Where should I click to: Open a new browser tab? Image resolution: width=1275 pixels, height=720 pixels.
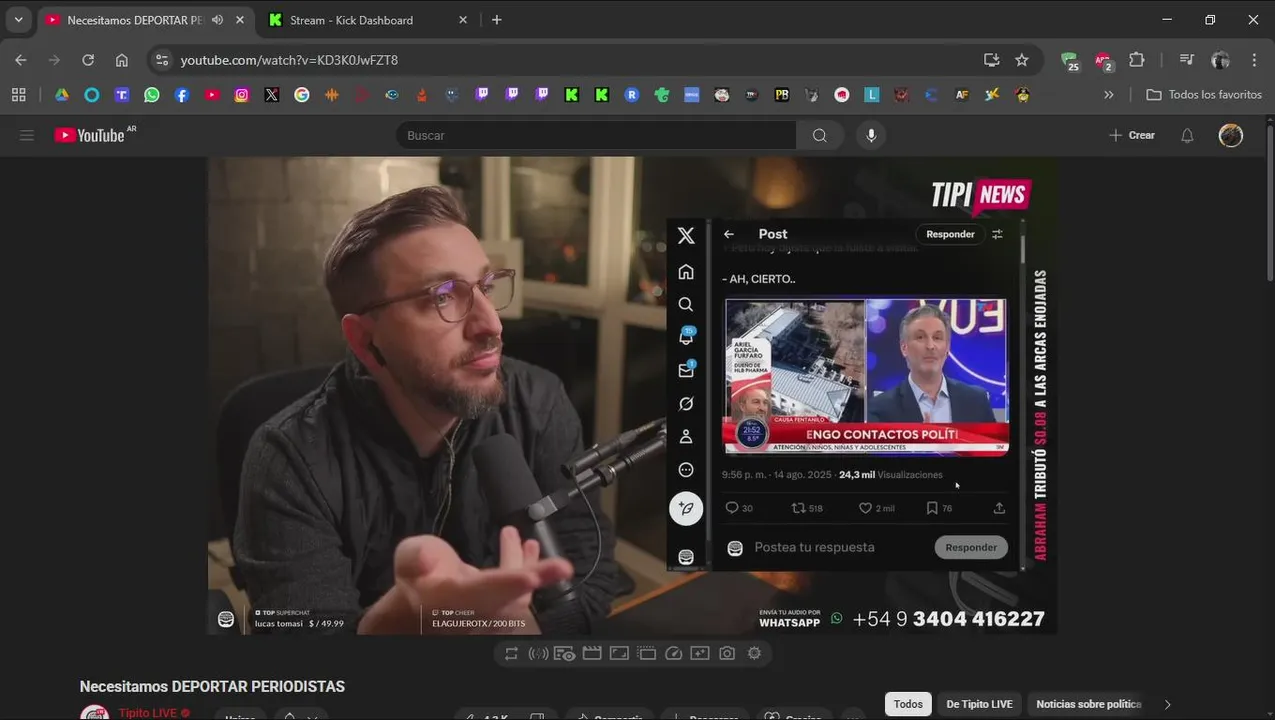(x=497, y=20)
